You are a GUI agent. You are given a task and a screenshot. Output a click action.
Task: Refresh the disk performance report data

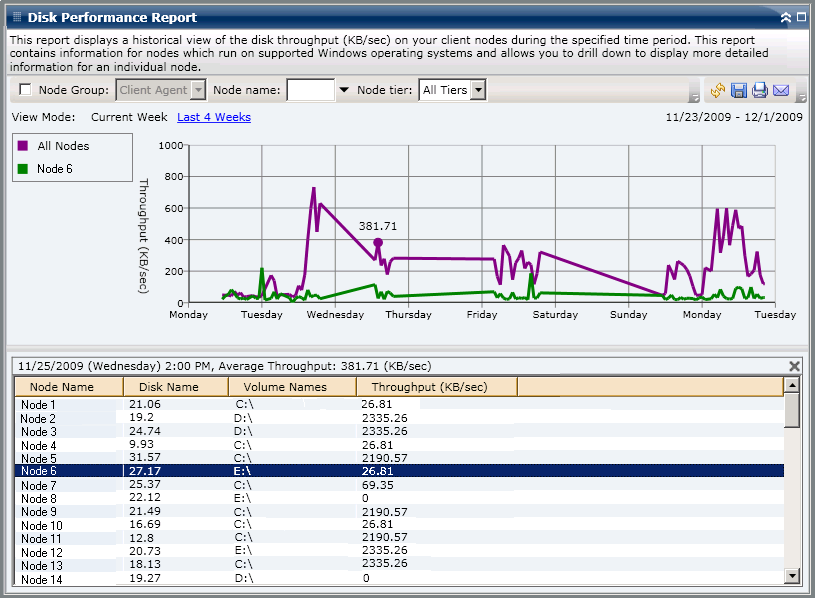tap(717, 90)
